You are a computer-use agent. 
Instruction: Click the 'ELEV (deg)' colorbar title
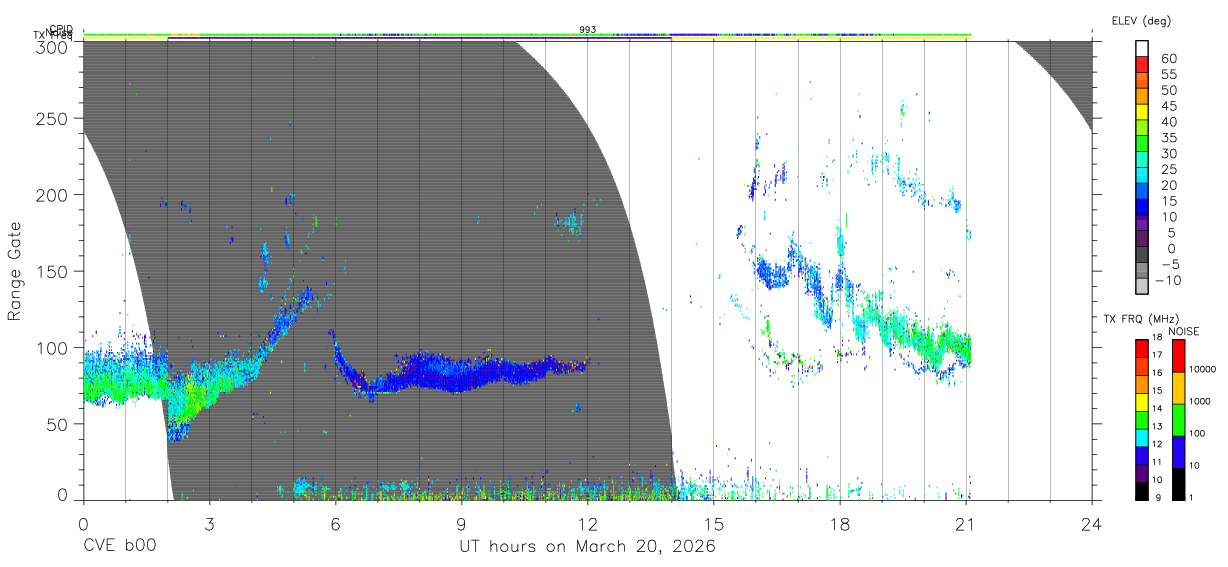click(1141, 20)
